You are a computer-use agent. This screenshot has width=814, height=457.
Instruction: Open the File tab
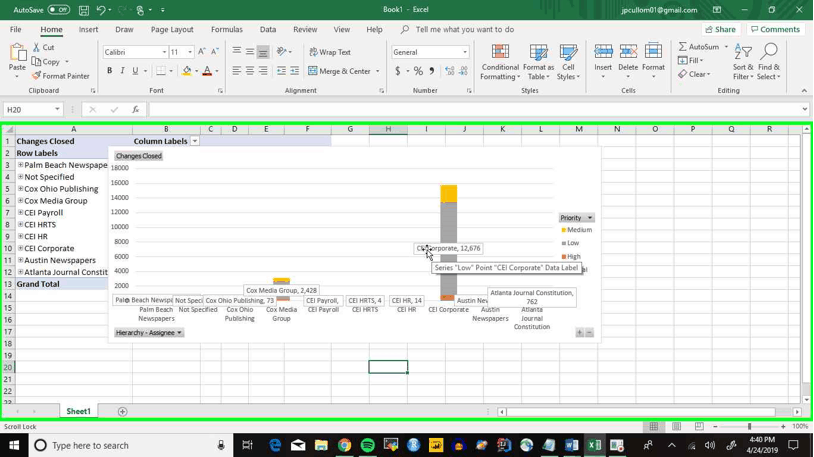[x=16, y=30]
